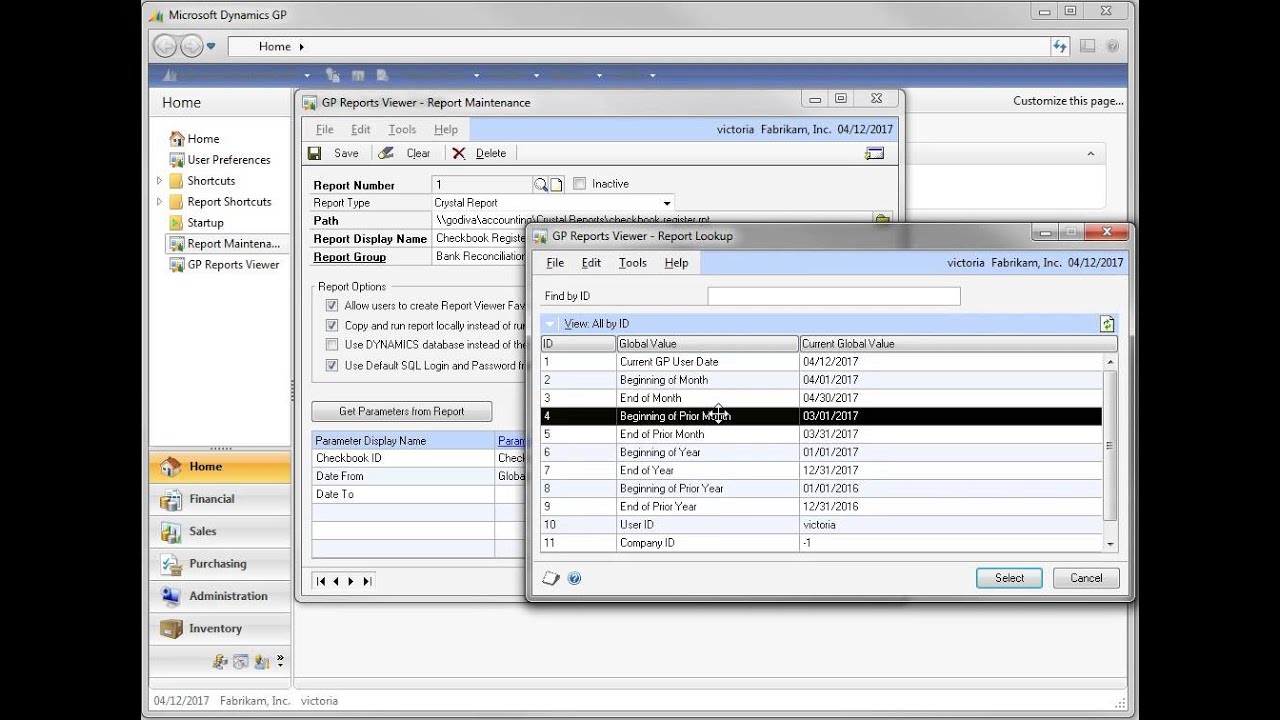Click the layout icon next to the help icon
This screenshot has height=720, width=1280.
click(x=1087, y=46)
